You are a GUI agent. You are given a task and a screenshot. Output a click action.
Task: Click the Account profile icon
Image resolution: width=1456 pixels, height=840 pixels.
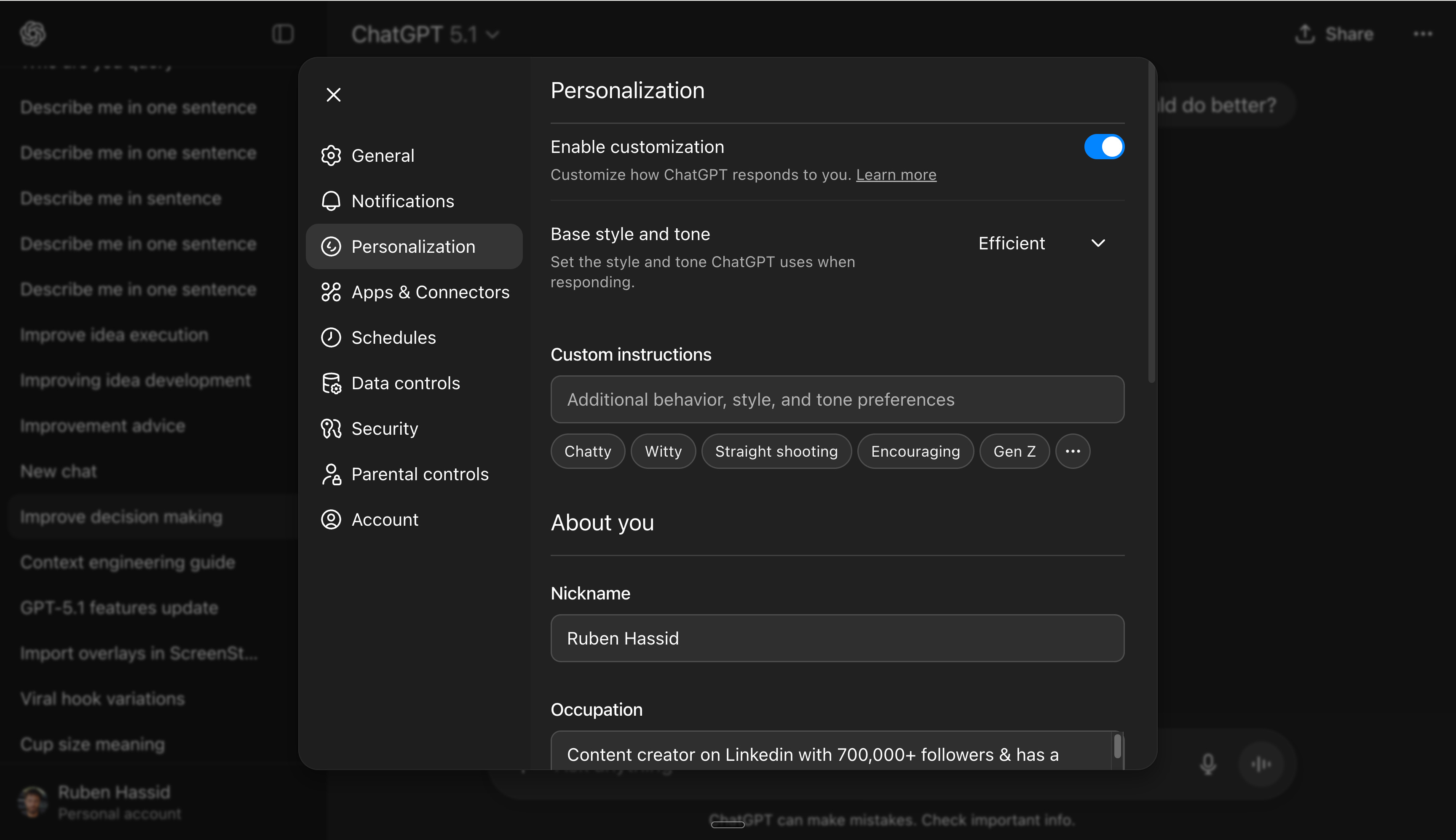pos(331,520)
